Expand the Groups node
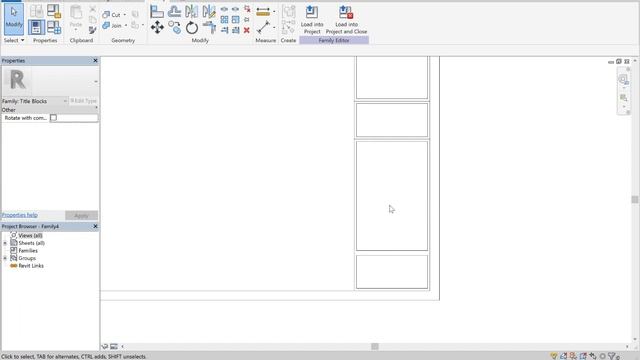Screen dimensions: 640x360 [x=5, y=258]
